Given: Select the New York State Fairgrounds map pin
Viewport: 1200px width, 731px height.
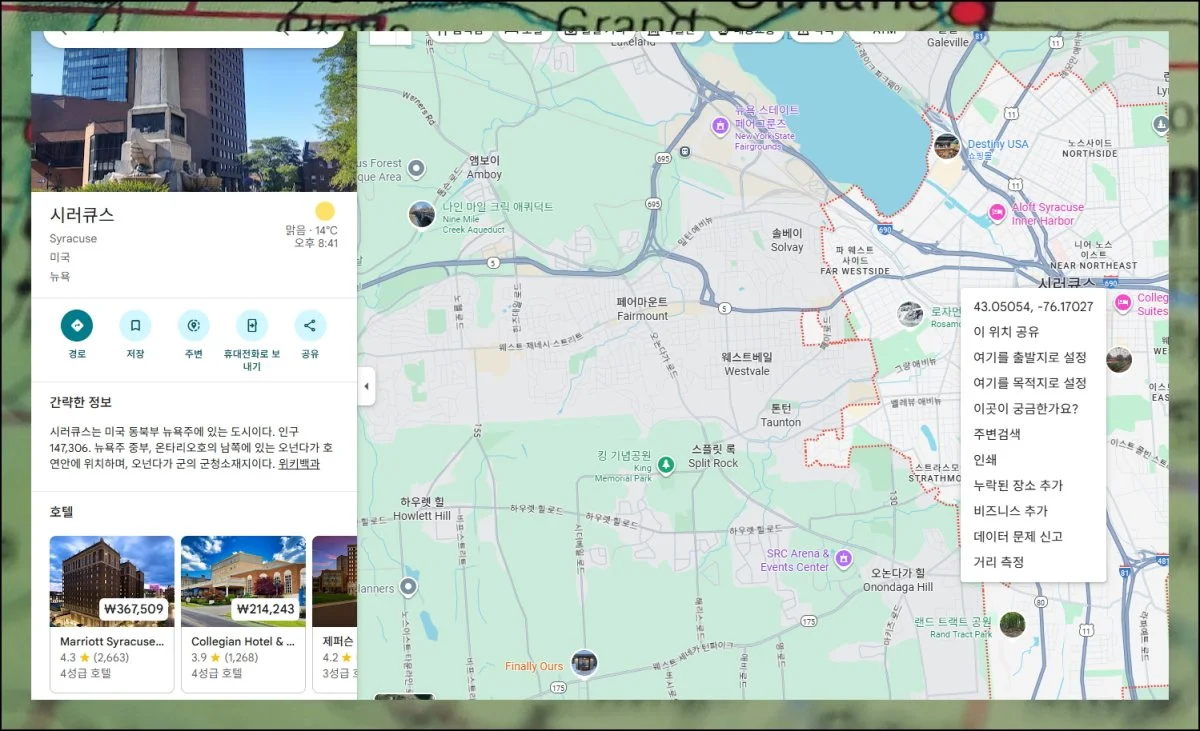Looking at the screenshot, I should click(719, 125).
